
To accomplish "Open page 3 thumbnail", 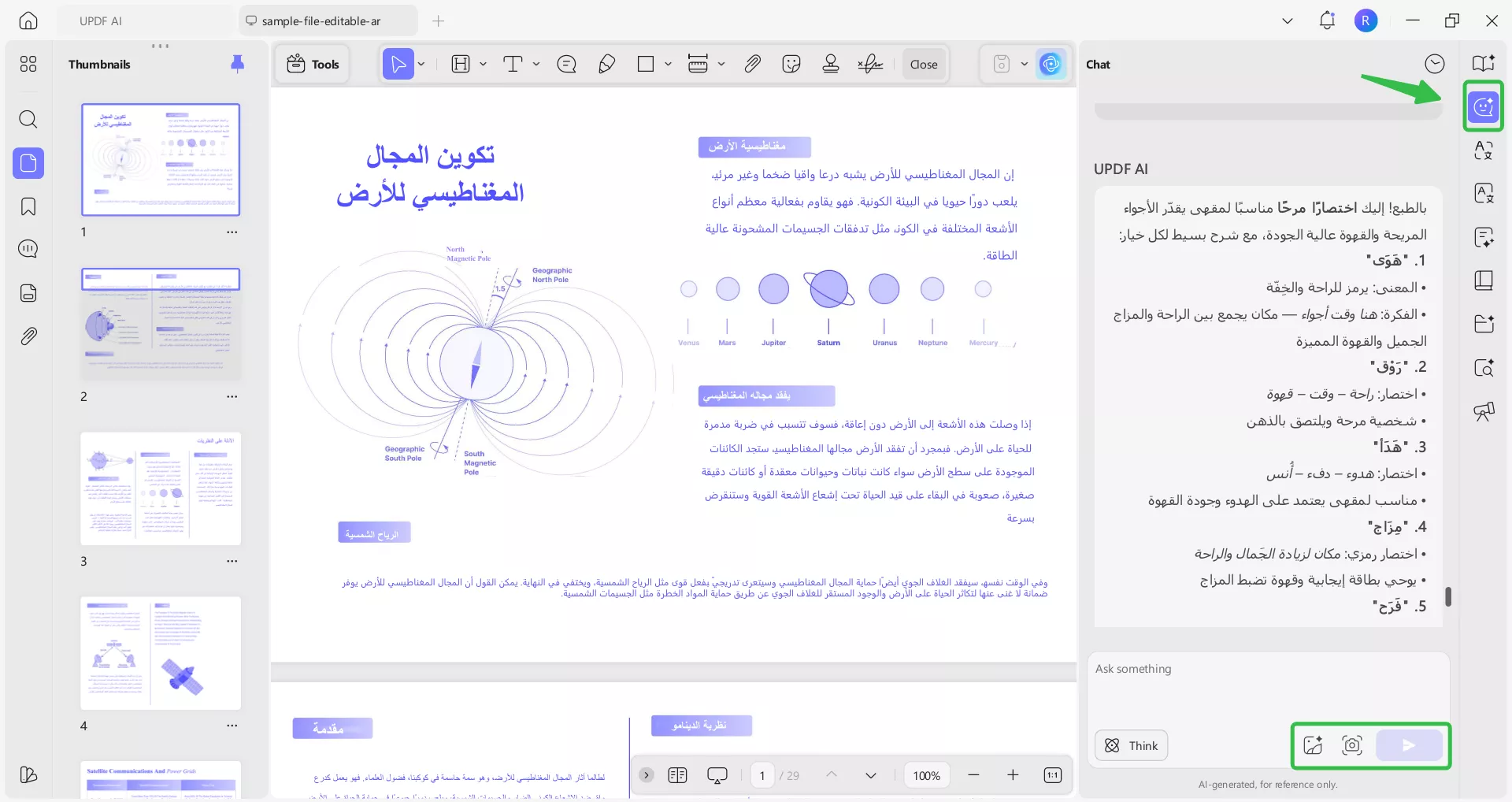I will pos(161,488).
